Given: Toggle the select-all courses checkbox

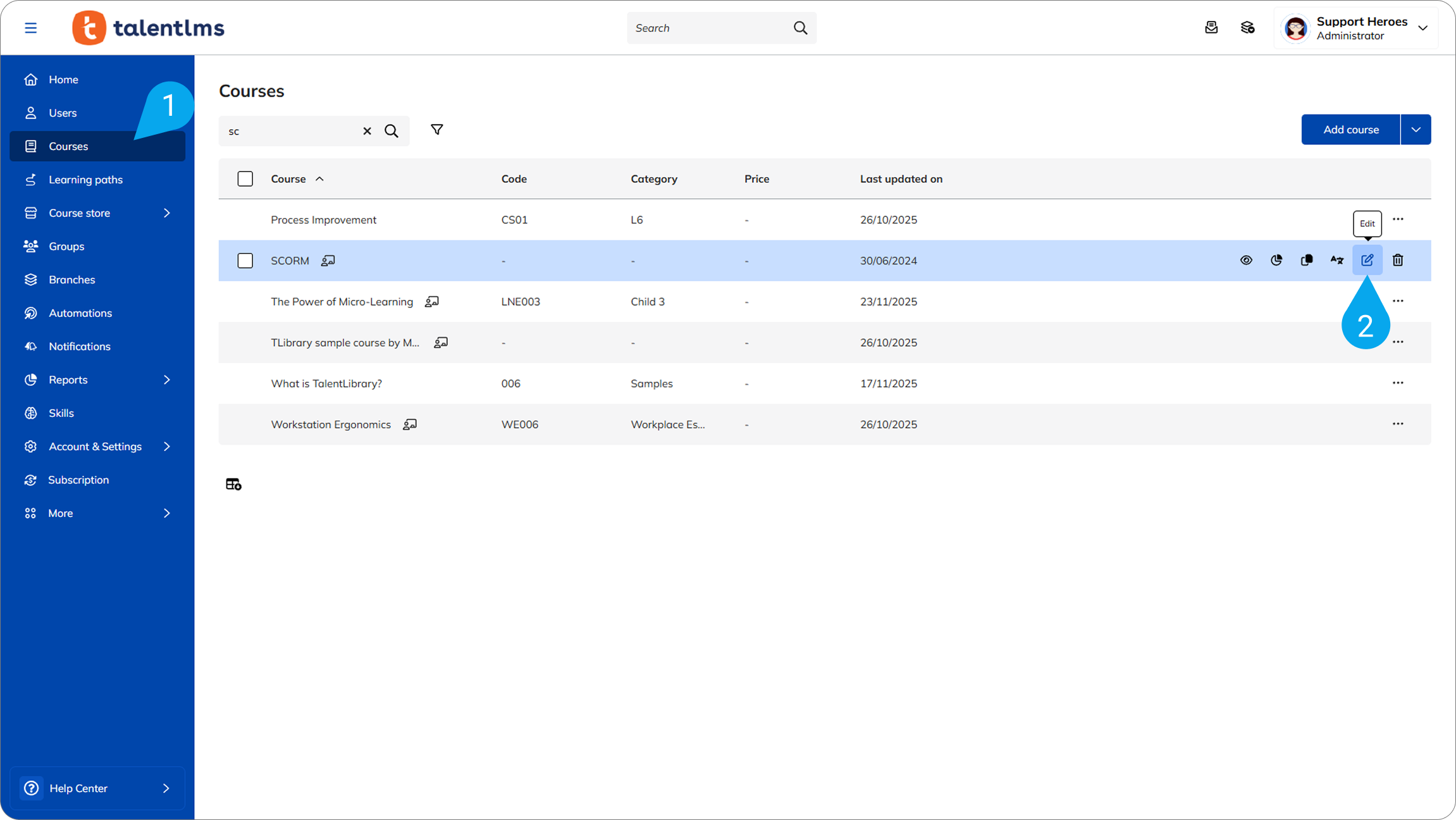Looking at the screenshot, I should click(x=245, y=179).
